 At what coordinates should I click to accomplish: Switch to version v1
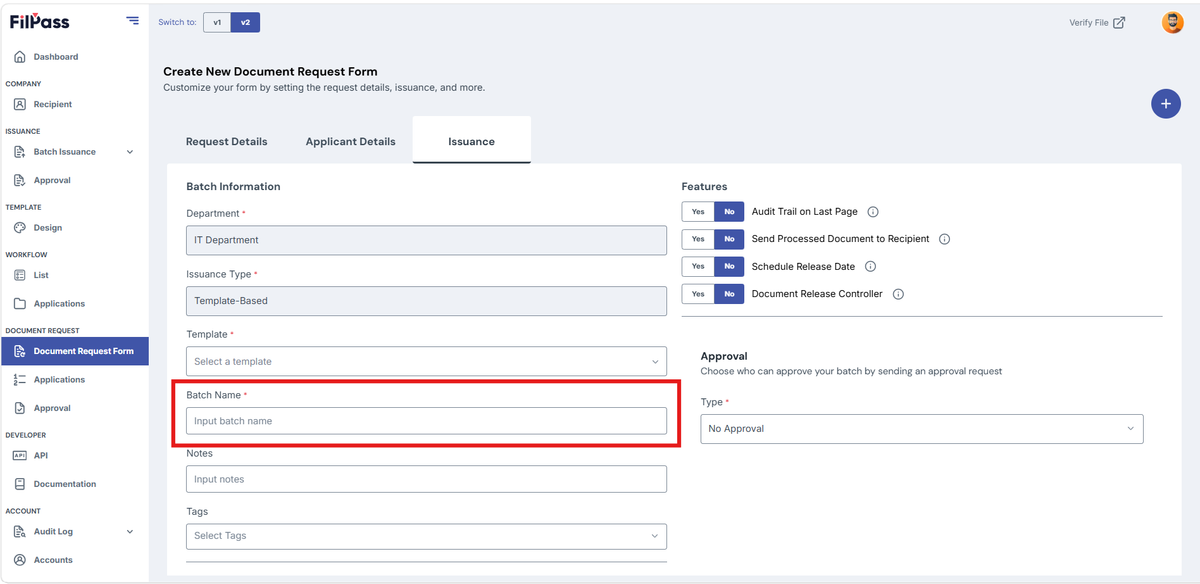pyautogui.click(x=217, y=22)
